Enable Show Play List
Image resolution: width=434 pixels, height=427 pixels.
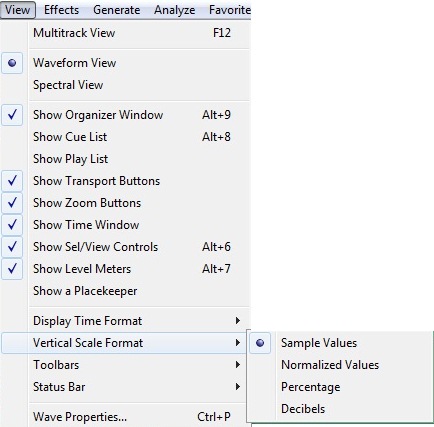(126, 159)
